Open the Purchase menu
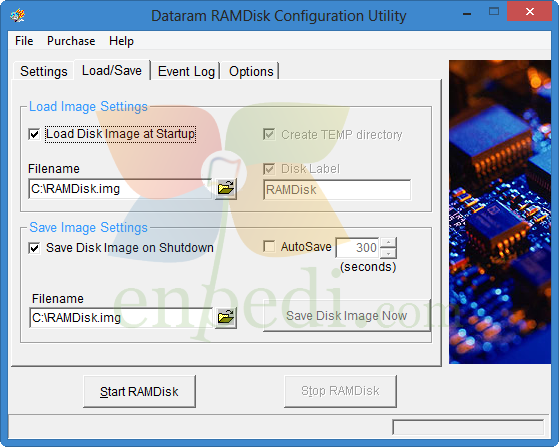 (x=71, y=41)
